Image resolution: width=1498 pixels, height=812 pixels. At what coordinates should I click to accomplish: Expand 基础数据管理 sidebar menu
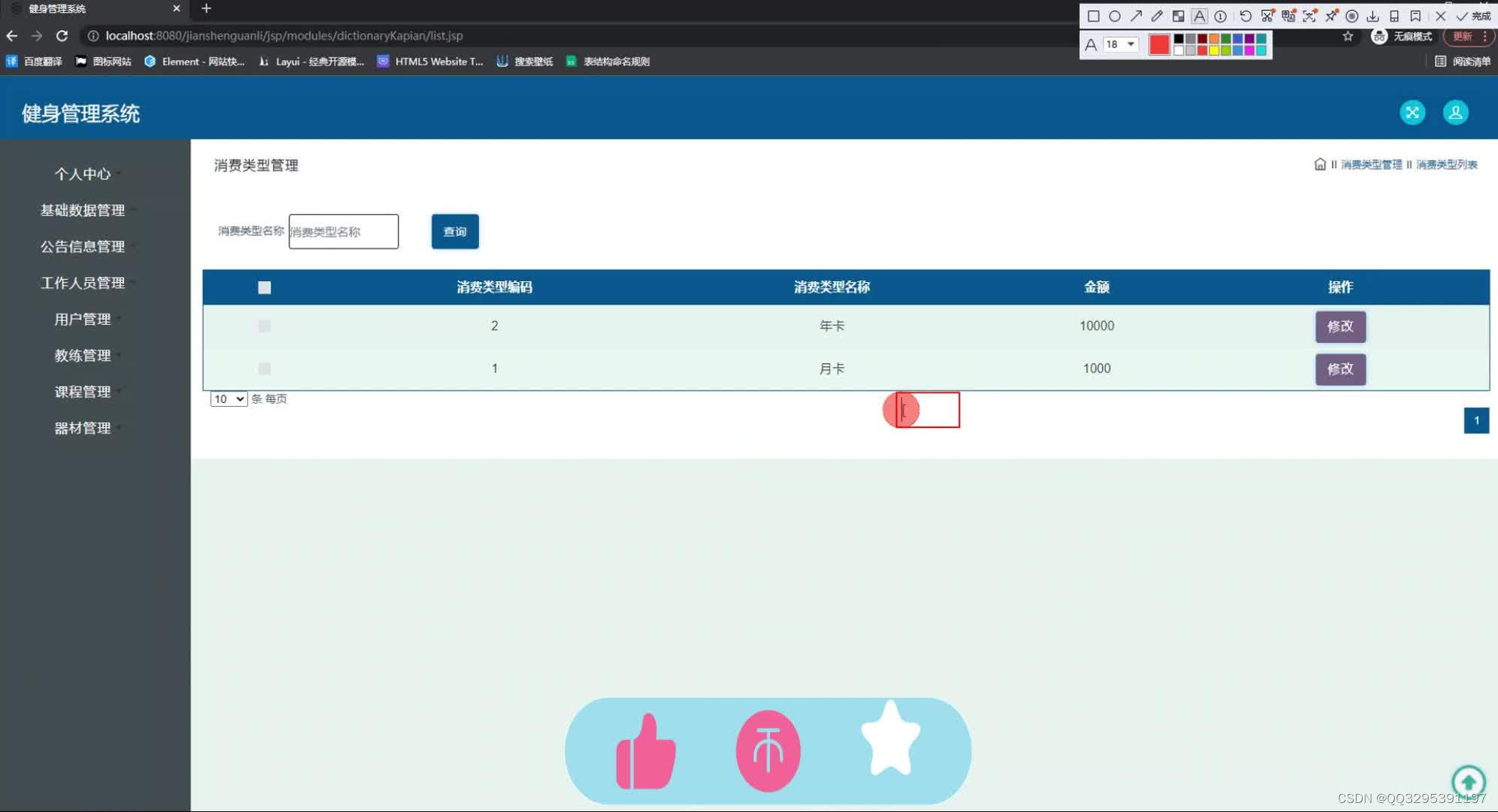[83, 210]
